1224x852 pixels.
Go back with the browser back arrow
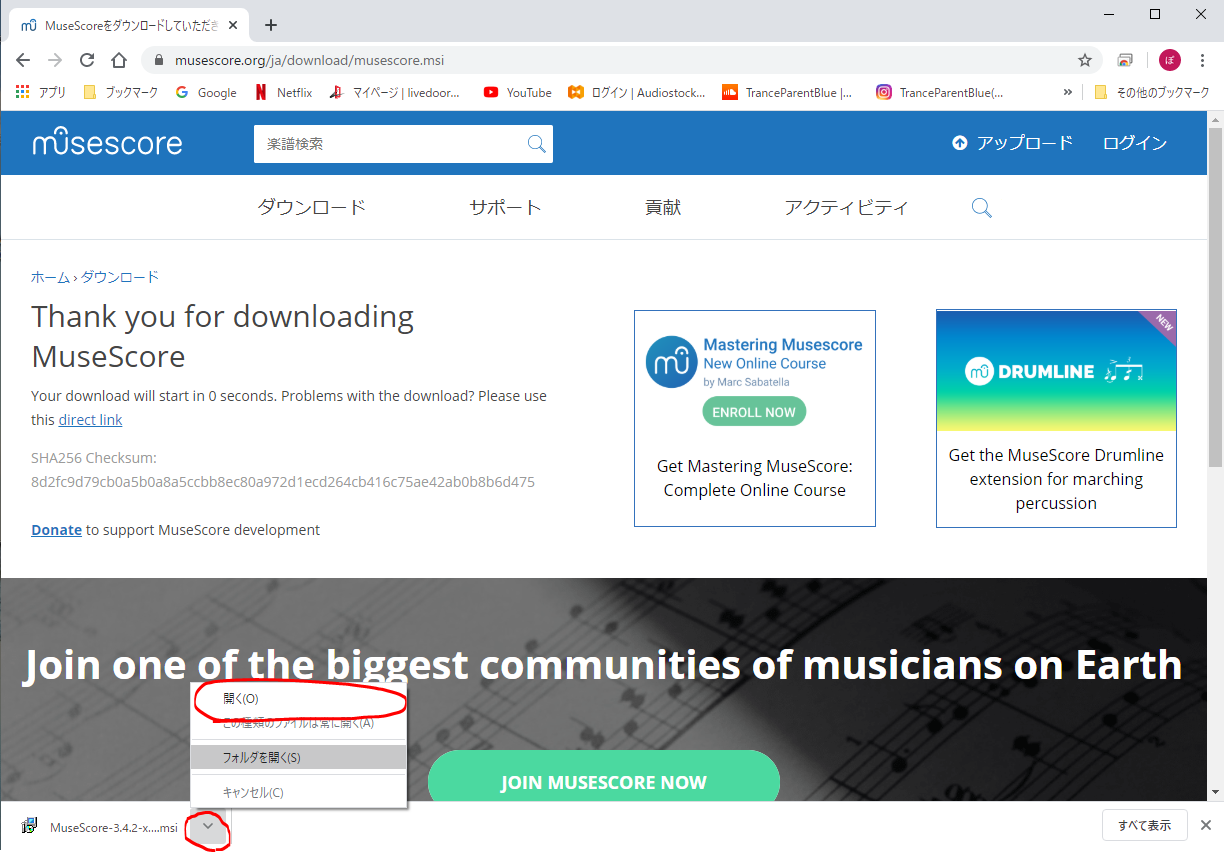pos(23,60)
